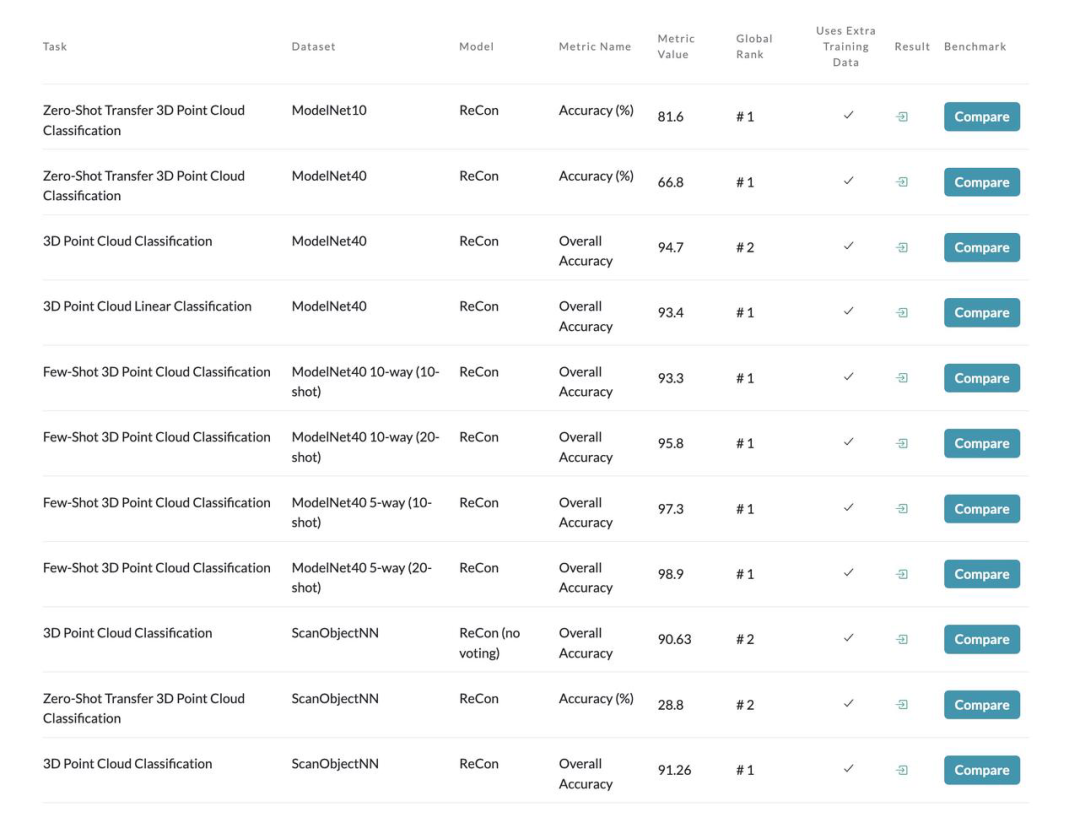This screenshot has height=834, width=1080.
Task: Open result icon for the 28.8 accuracy row
Action: (901, 705)
